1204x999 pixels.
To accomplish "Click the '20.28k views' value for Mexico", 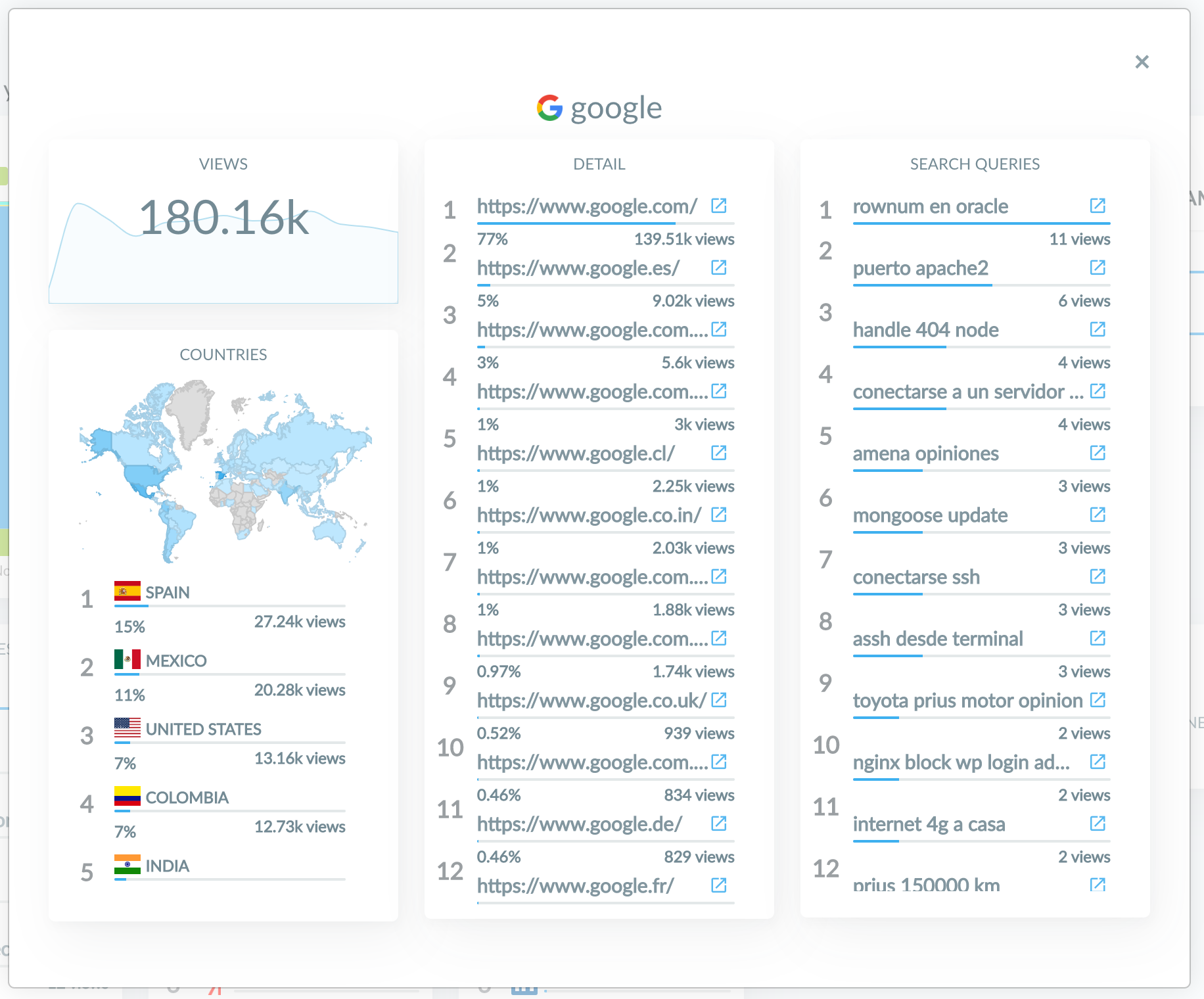I will point(300,690).
